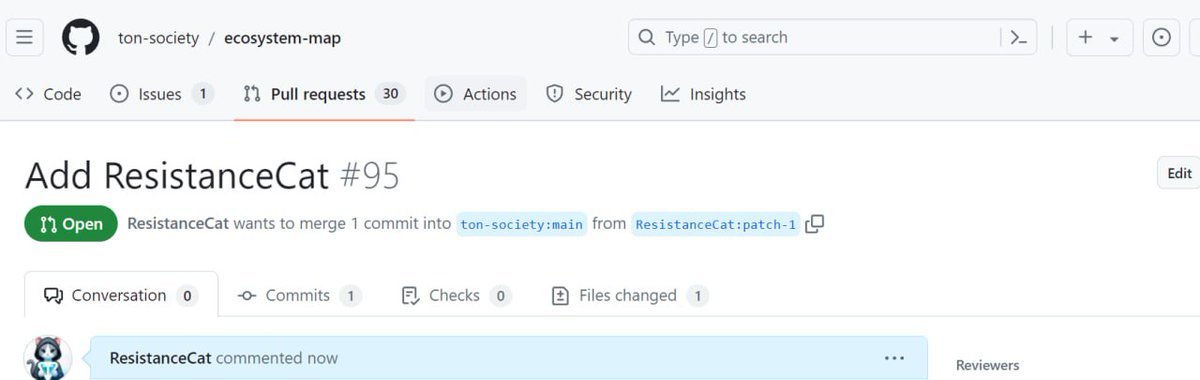Click the green Open status badge
1200x380 pixels.
point(71,224)
